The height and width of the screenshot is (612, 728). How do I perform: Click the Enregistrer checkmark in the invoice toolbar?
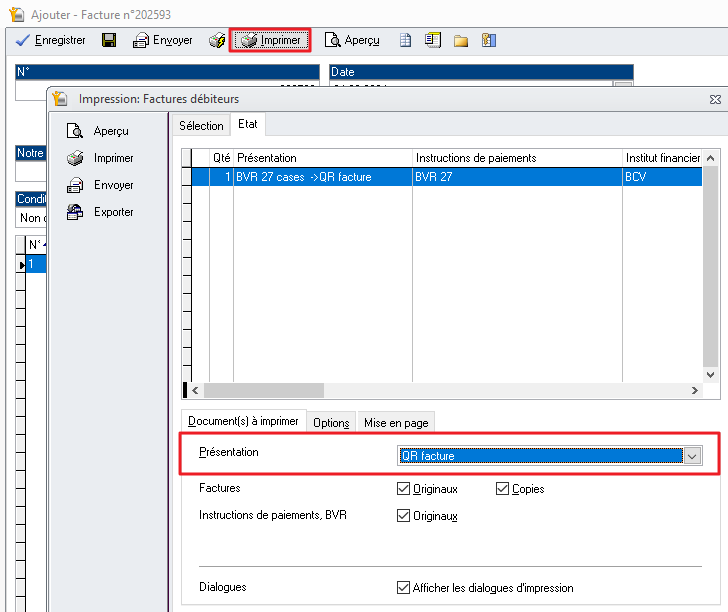coord(22,40)
